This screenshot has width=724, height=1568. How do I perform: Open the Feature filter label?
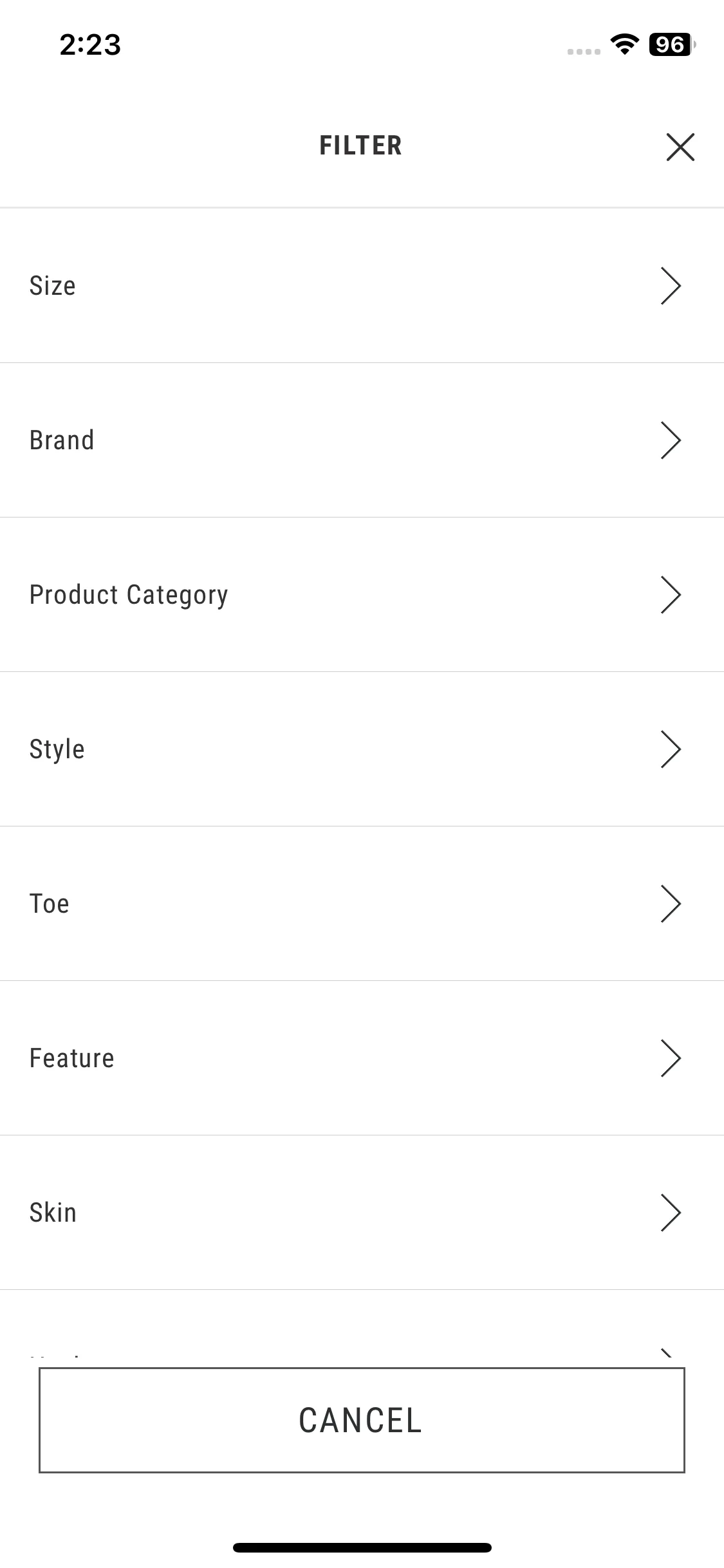coord(72,1058)
